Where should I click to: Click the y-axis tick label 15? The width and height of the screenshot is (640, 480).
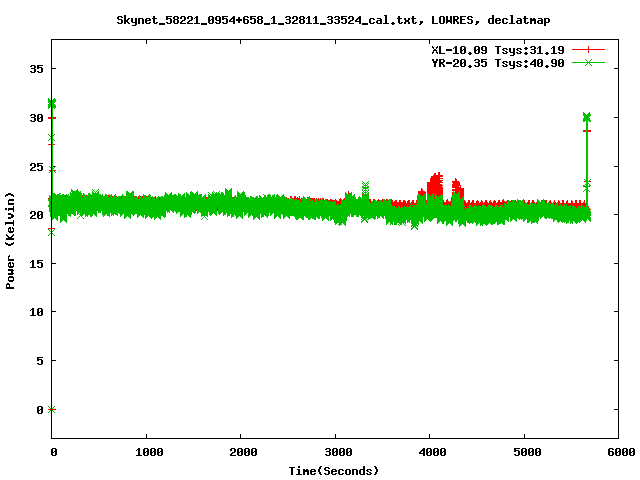point(36,264)
